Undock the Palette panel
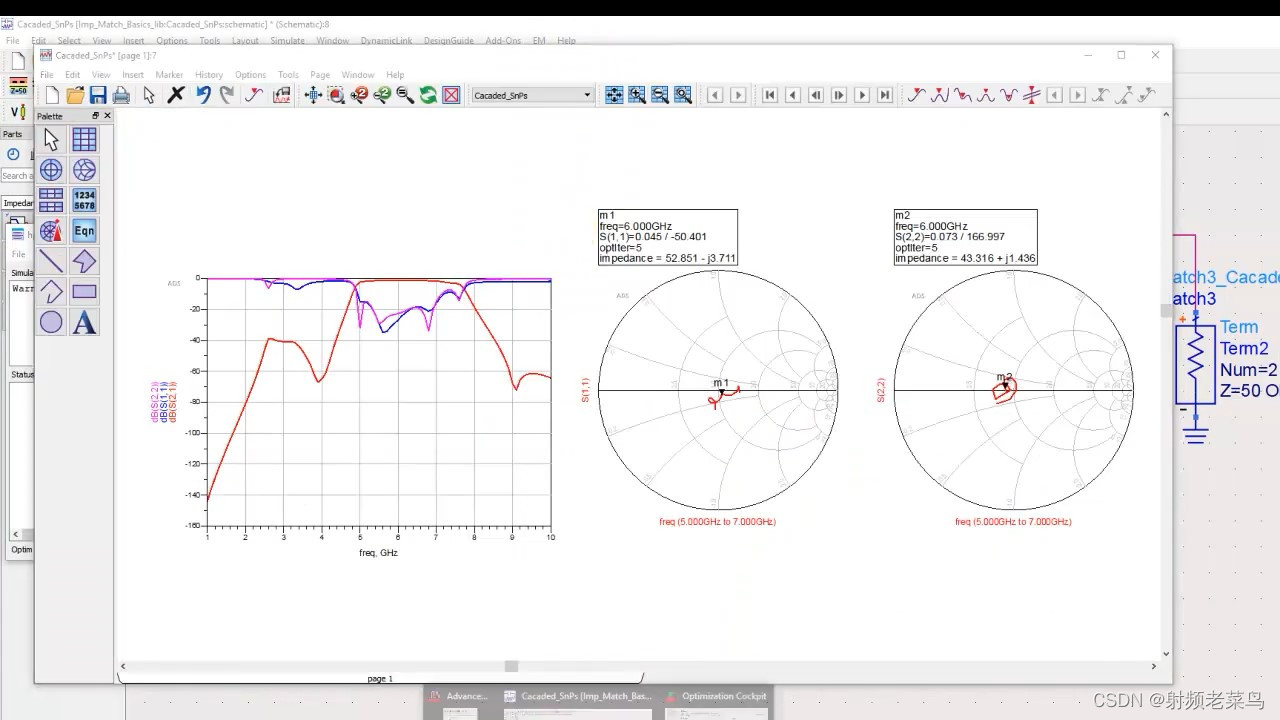Image resolution: width=1280 pixels, height=720 pixels. coord(96,116)
